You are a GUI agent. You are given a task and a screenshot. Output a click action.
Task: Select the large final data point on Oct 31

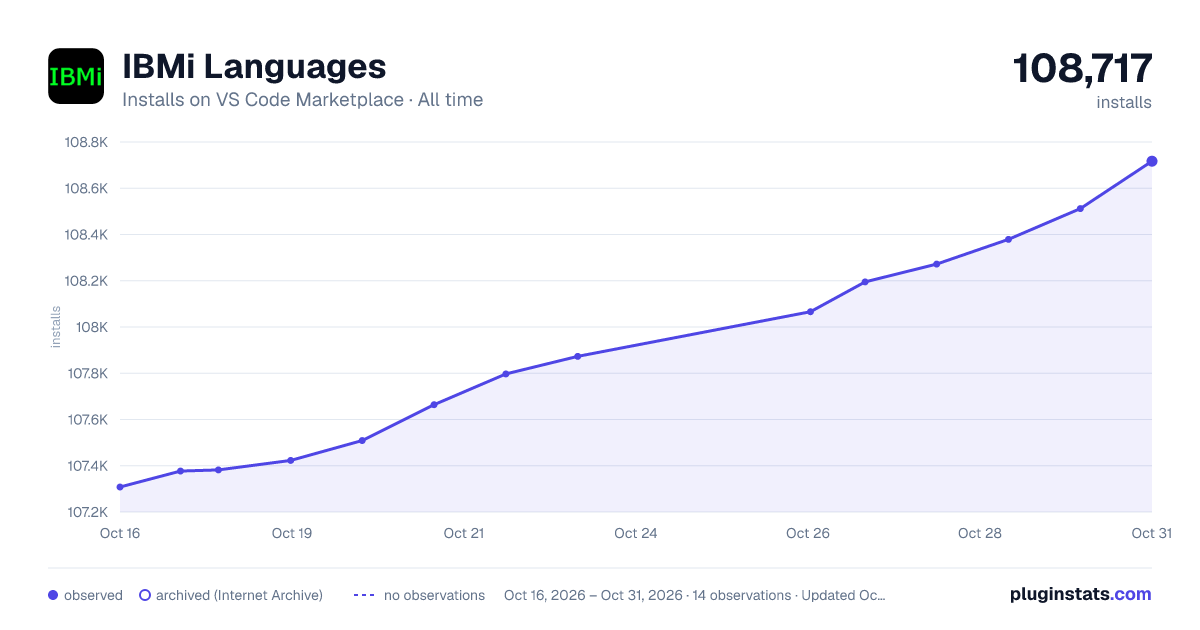coord(1152,161)
